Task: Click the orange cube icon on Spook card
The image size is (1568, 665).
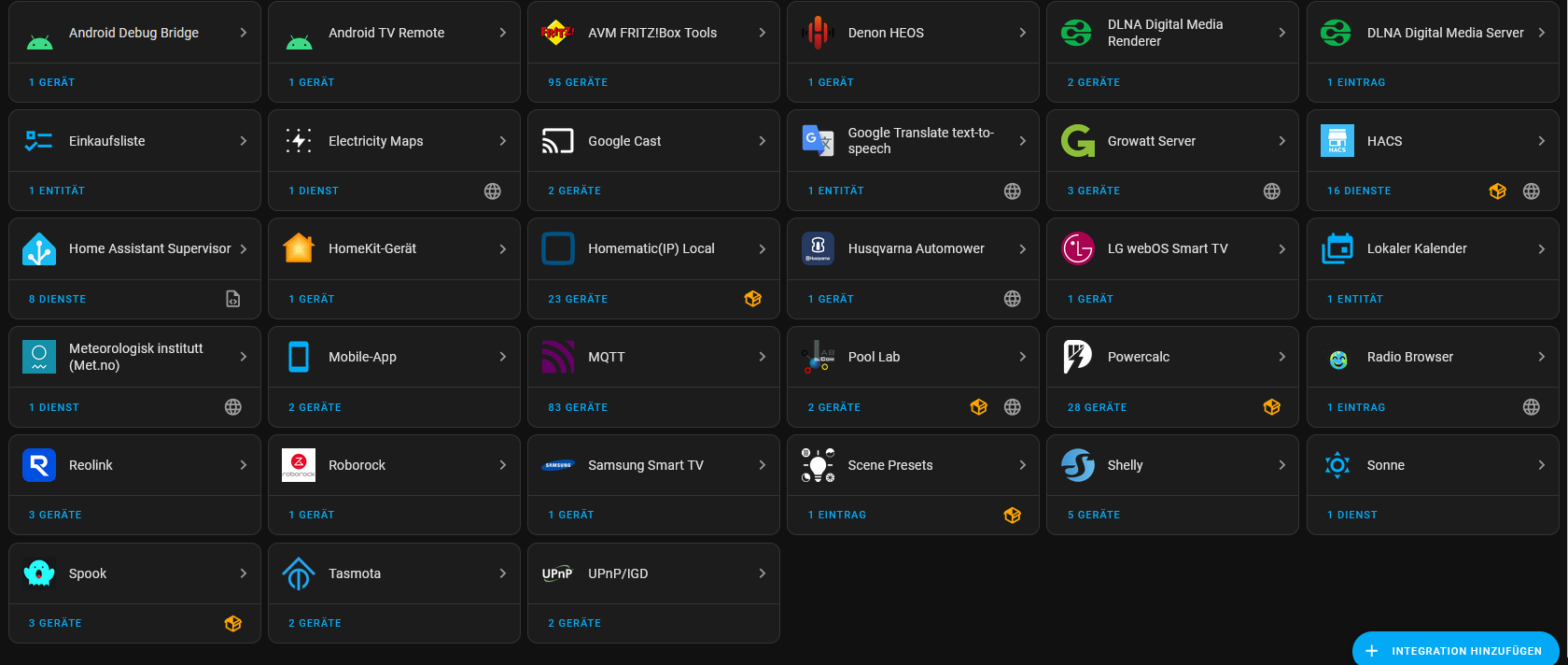Action: tap(233, 623)
